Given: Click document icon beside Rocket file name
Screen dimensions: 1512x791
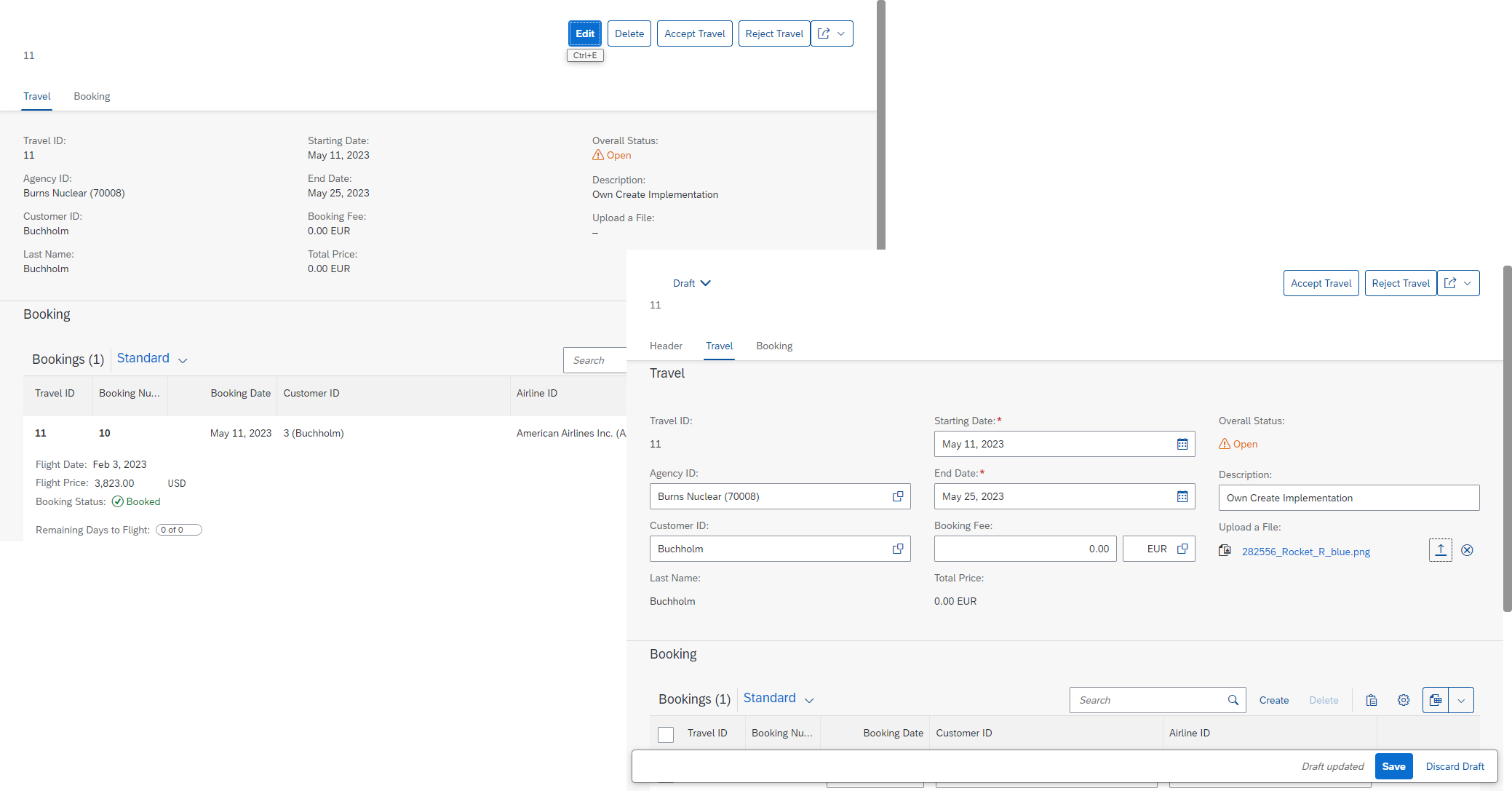Looking at the screenshot, I should tap(1225, 550).
